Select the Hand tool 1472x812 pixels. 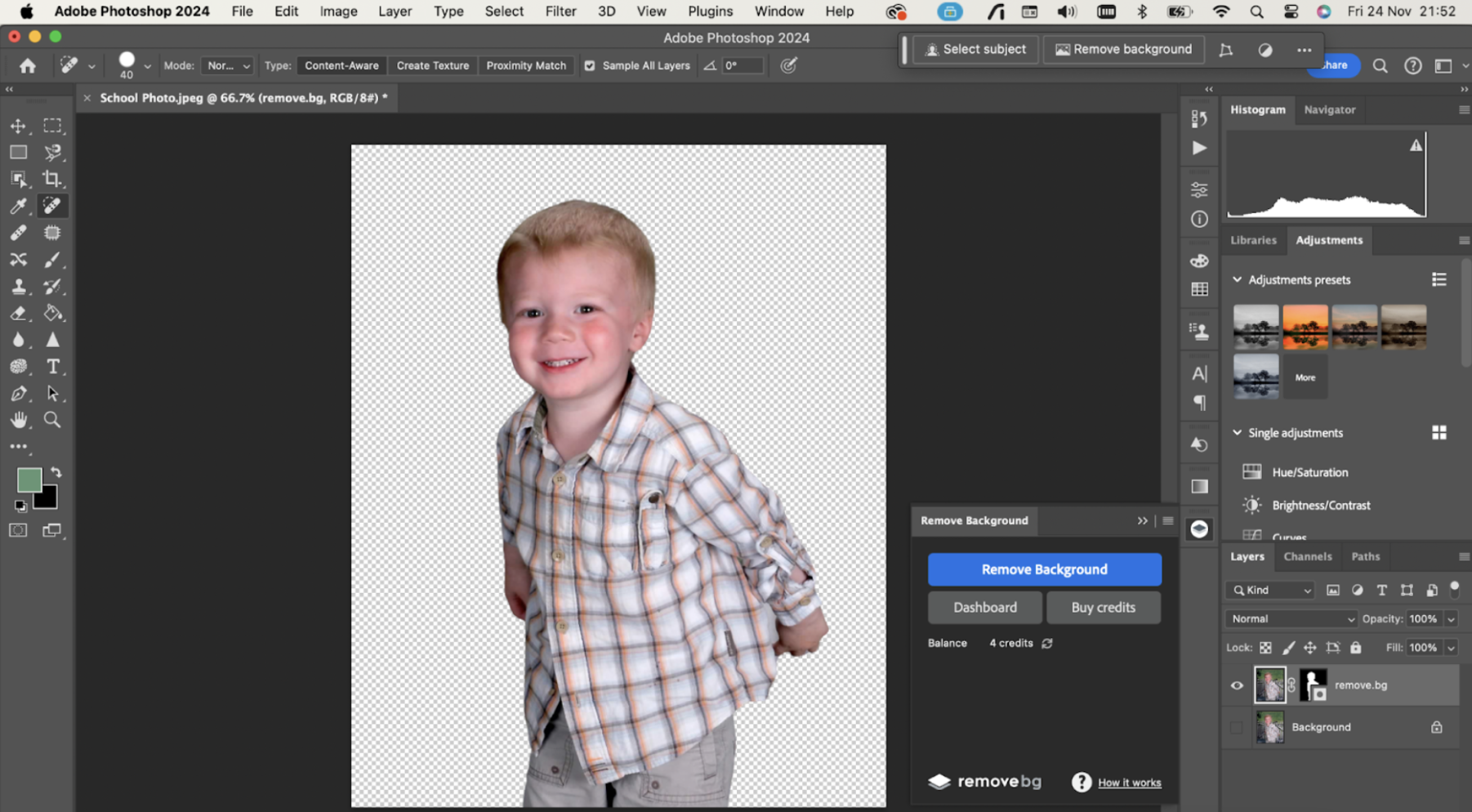coord(18,420)
